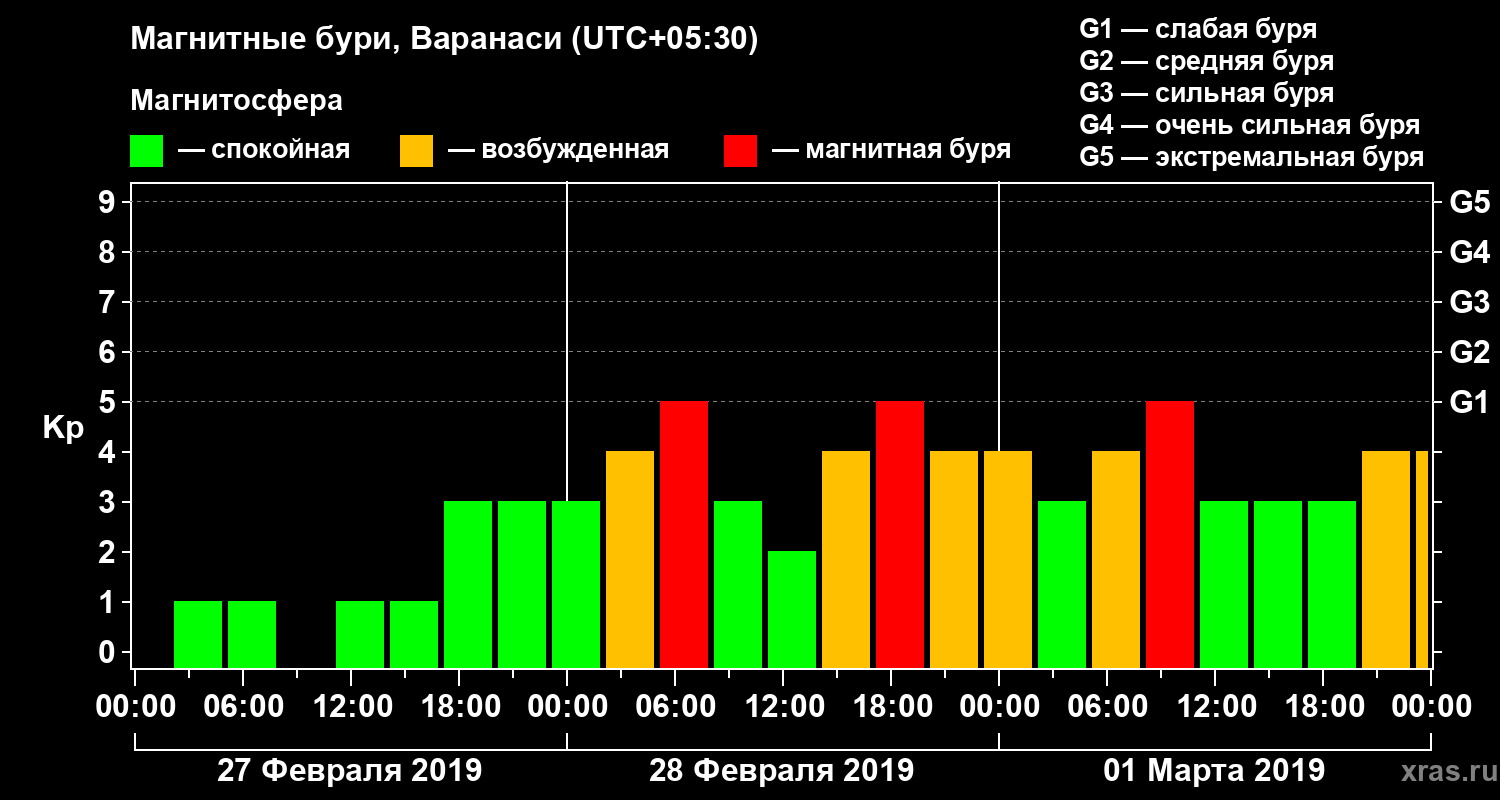Click the leftmost '00:00' time label
Screen dimensions: 1500x800
click(x=135, y=707)
